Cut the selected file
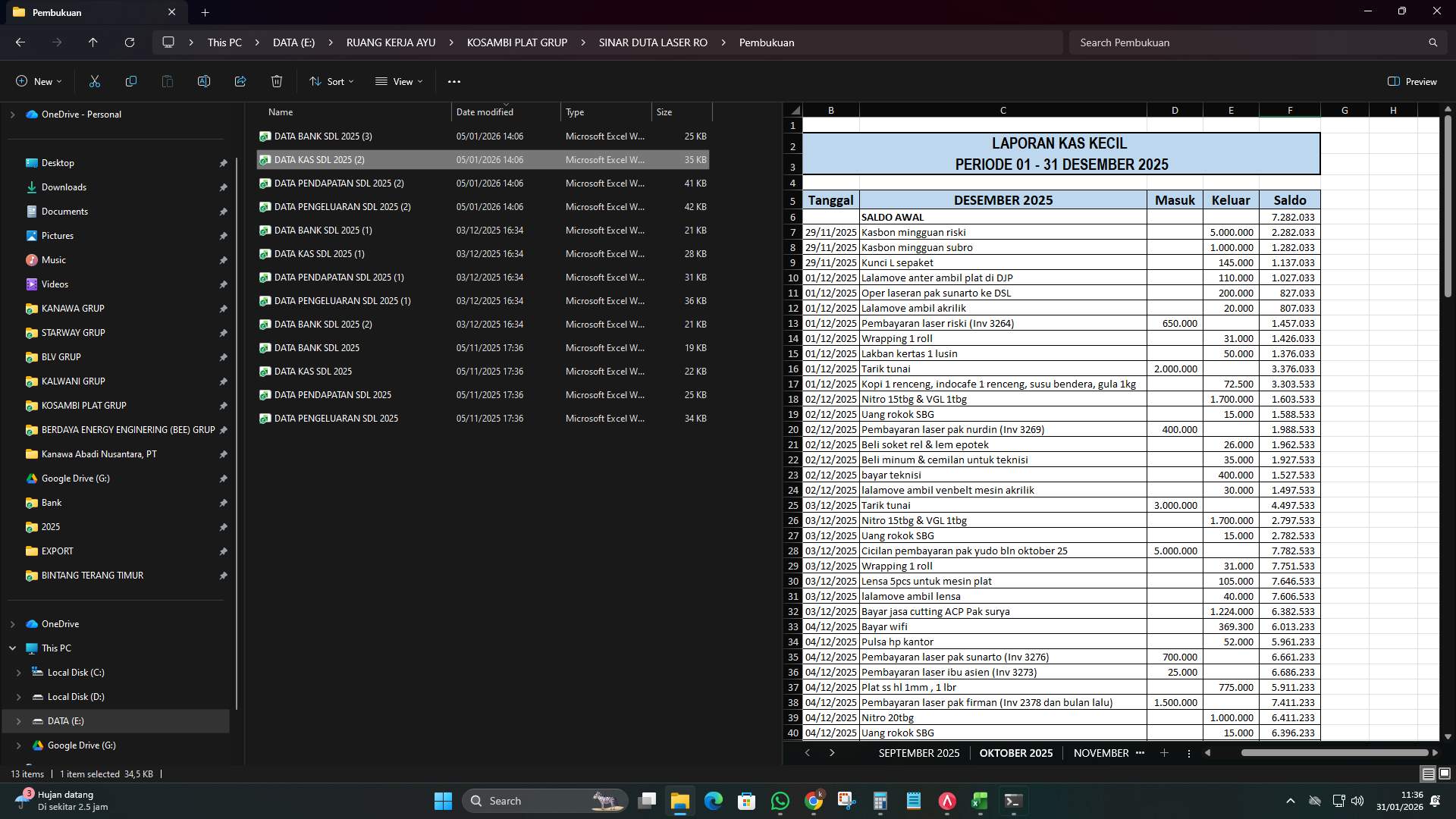Viewport: 1456px width, 819px height. pos(94,81)
